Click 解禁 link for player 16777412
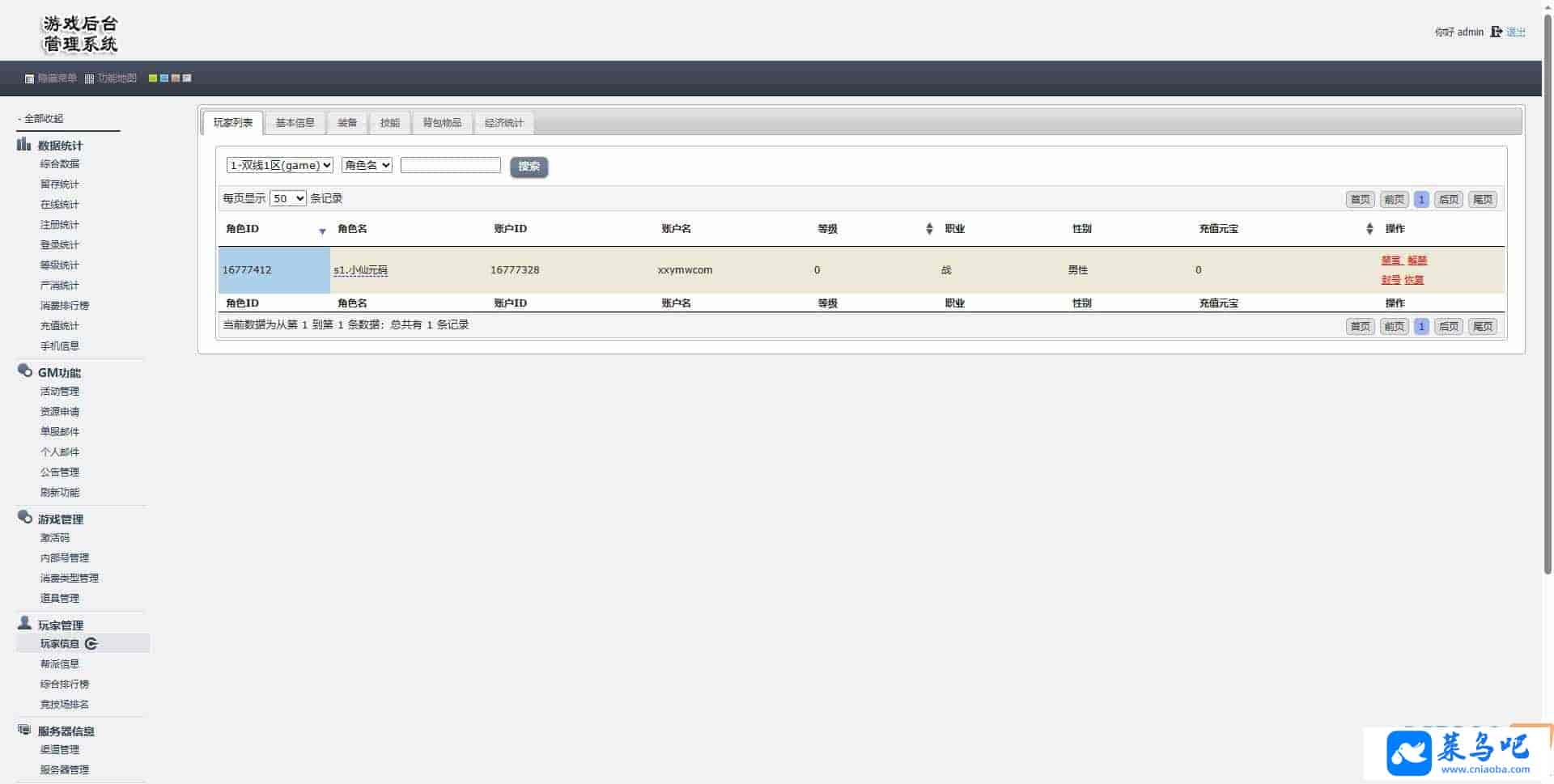 click(x=1417, y=261)
